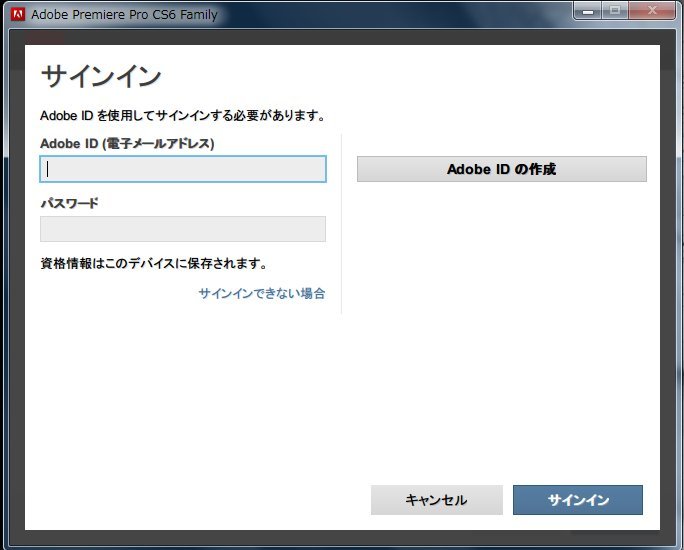Click the text Adobe ID を使用してサインインする必要があります。
The width and height of the screenshot is (684, 550).
click(x=183, y=116)
